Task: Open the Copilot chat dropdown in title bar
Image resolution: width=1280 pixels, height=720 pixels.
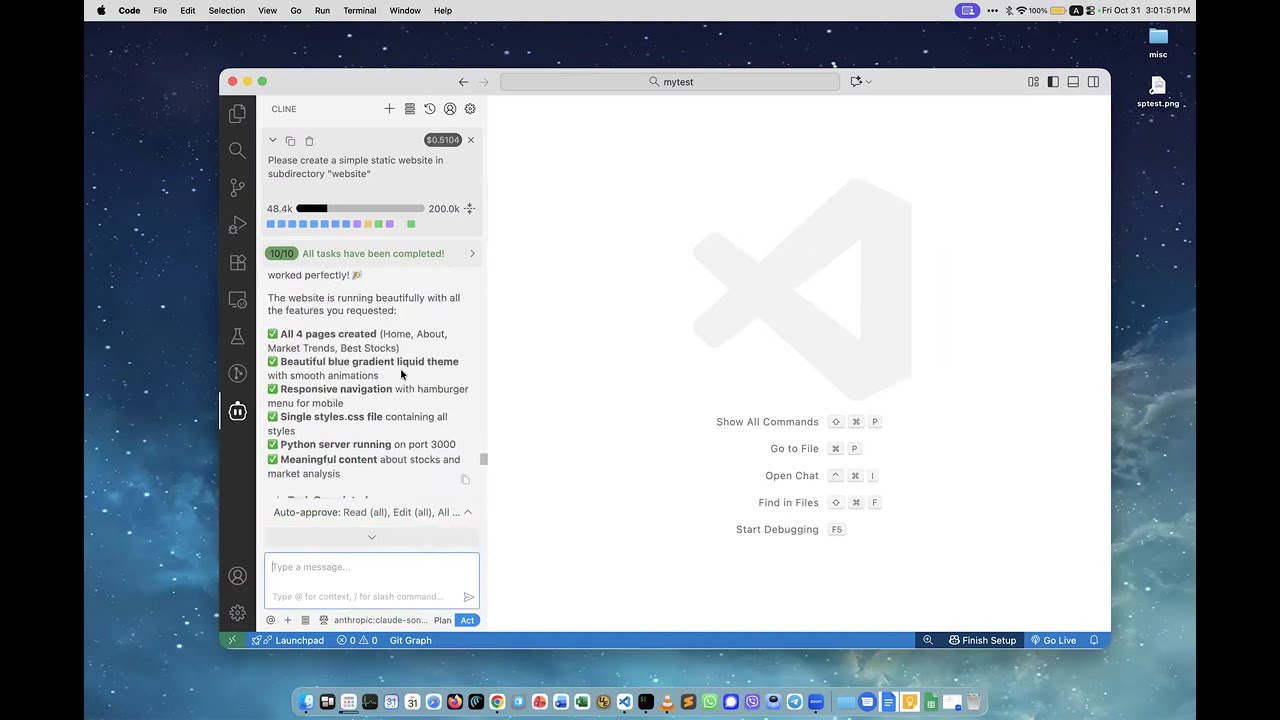Action: [x=867, y=82]
